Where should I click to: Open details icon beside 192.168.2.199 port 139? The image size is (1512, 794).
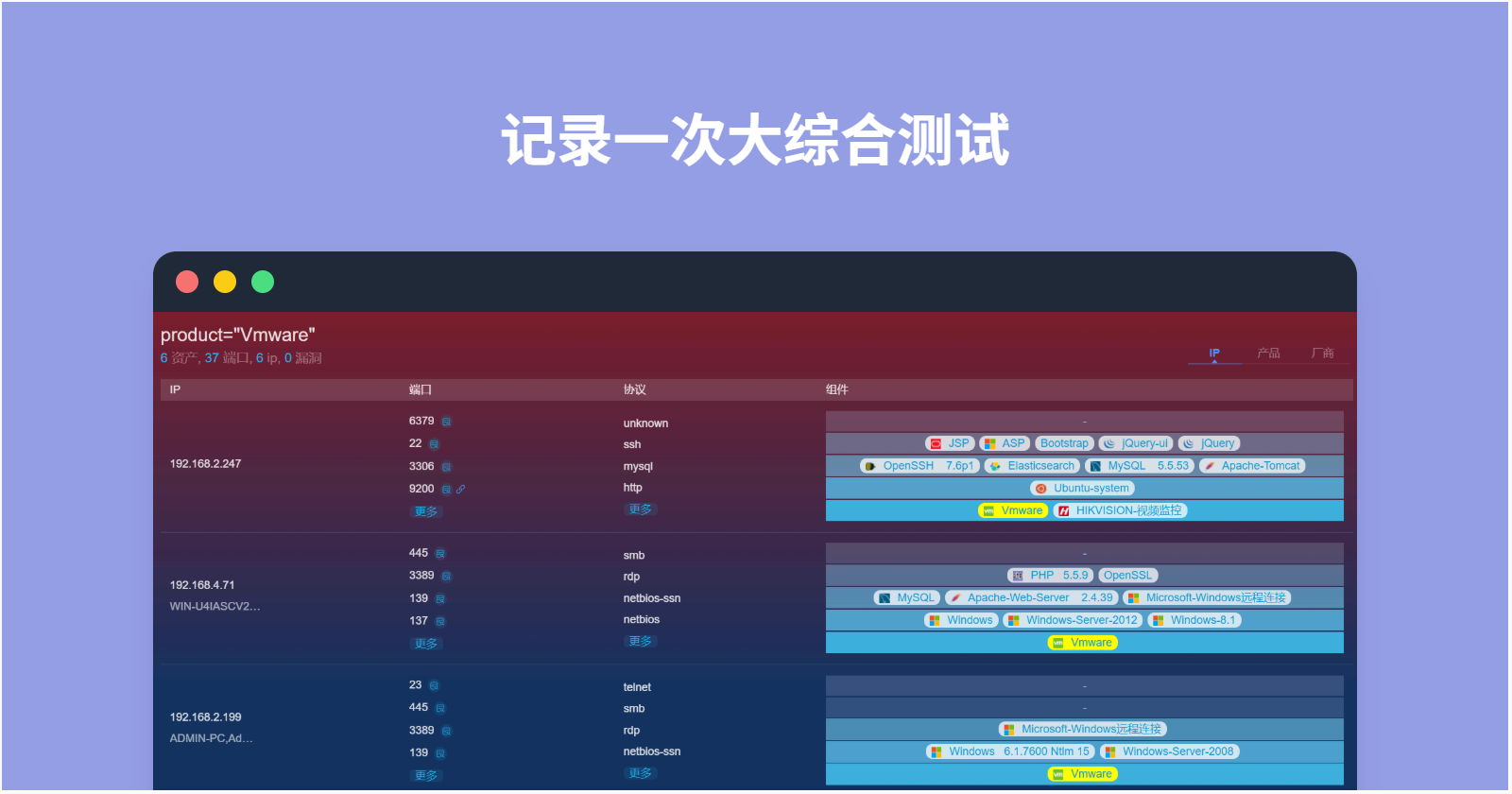coord(440,753)
